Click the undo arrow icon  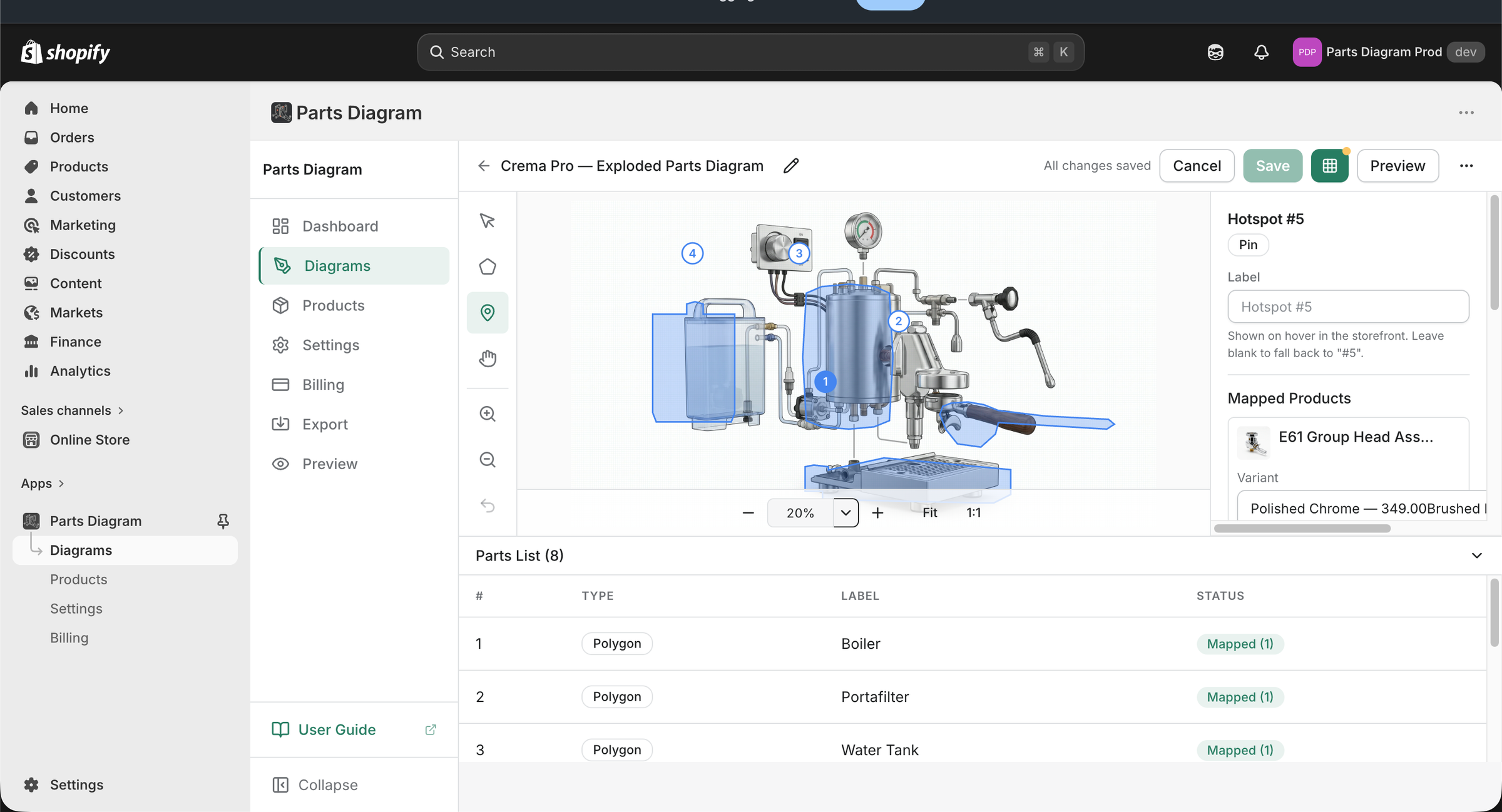487,505
